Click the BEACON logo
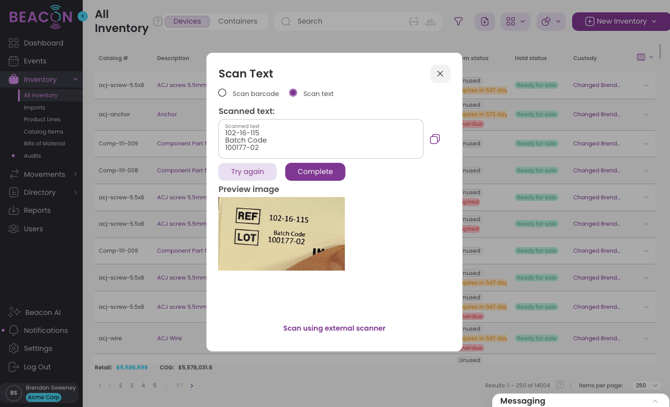 (41, 17)
